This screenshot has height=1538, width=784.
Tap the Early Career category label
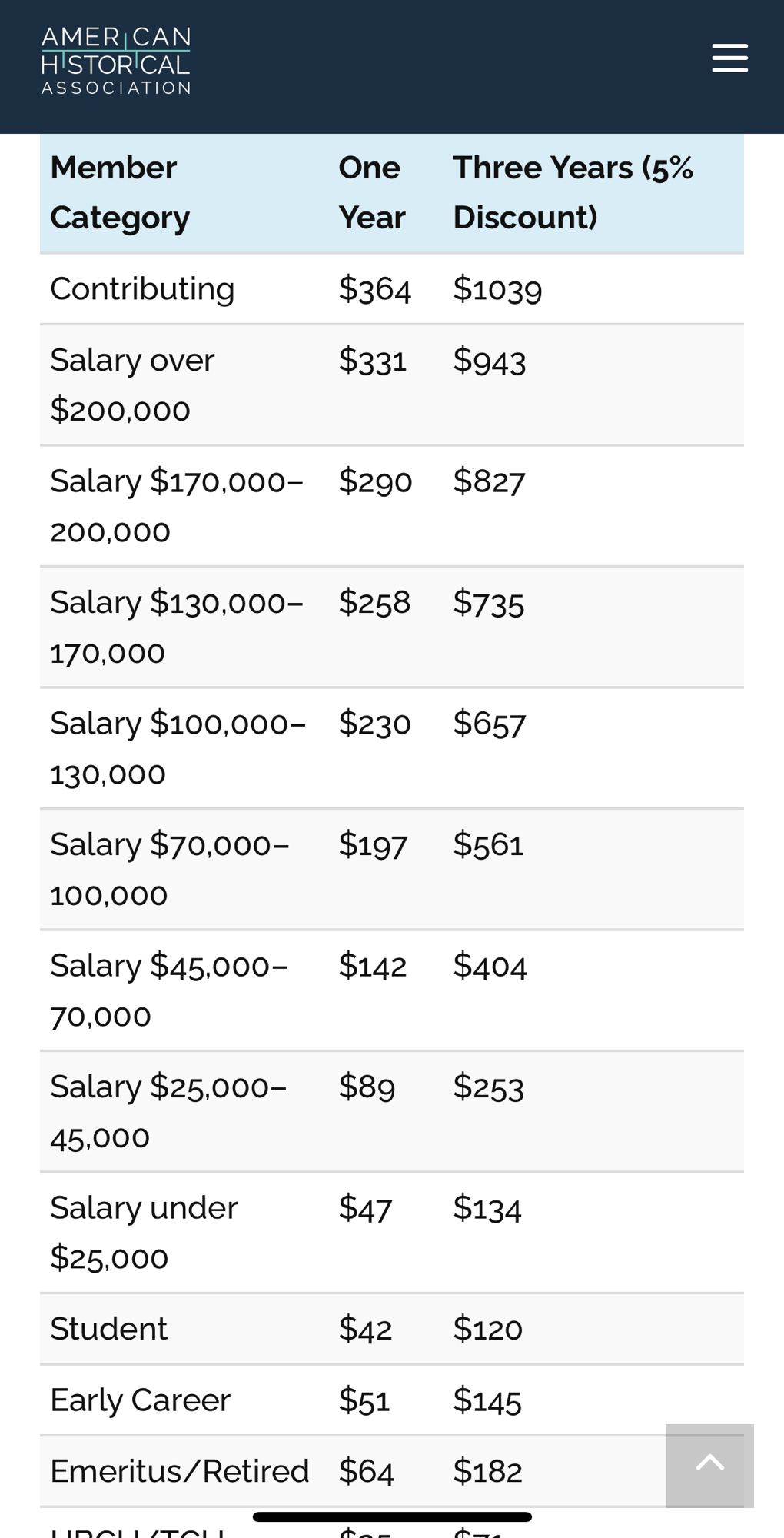pos(140,1400)
